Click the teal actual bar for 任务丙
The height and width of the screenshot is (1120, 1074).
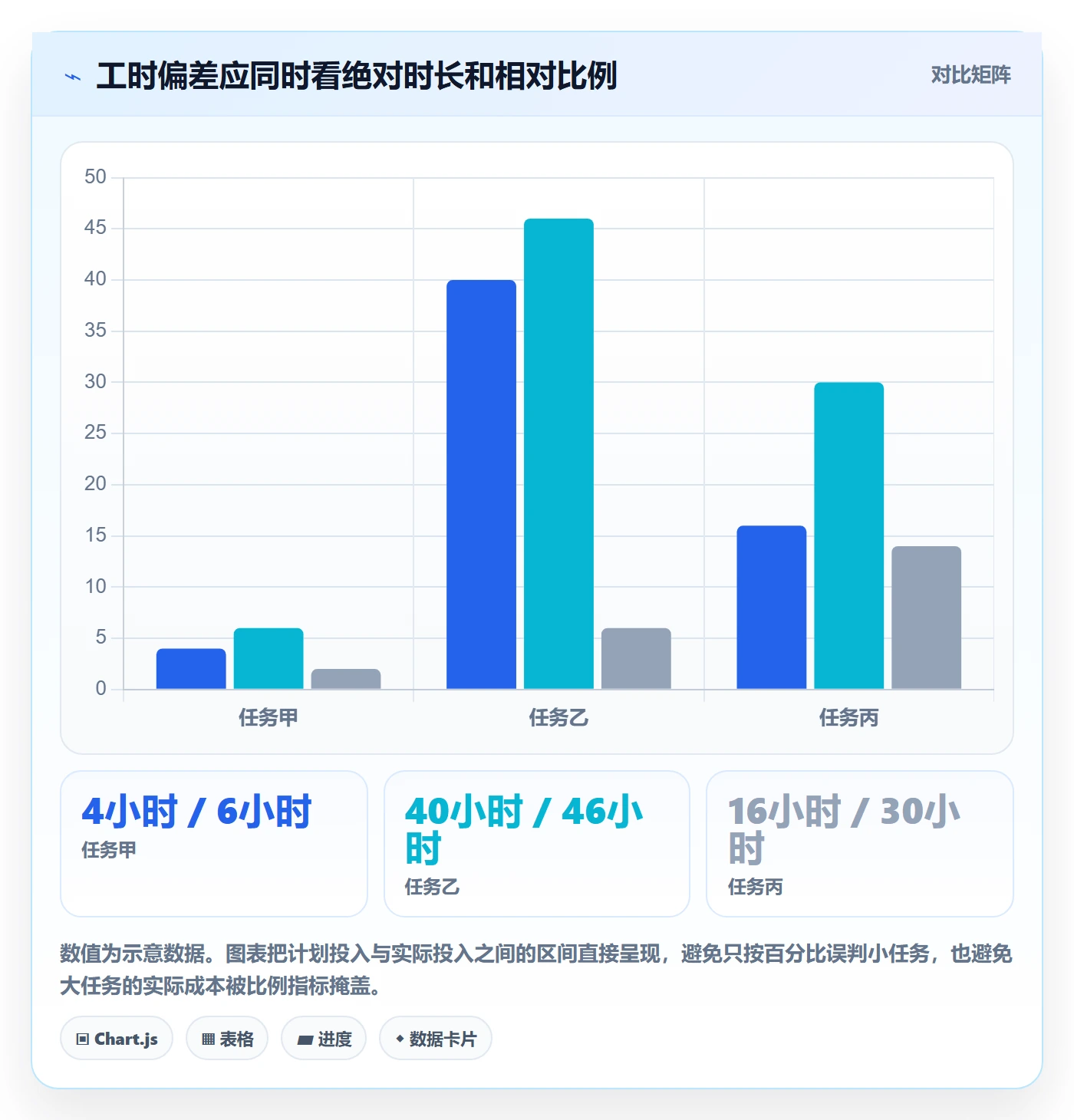tap(849, 535)
